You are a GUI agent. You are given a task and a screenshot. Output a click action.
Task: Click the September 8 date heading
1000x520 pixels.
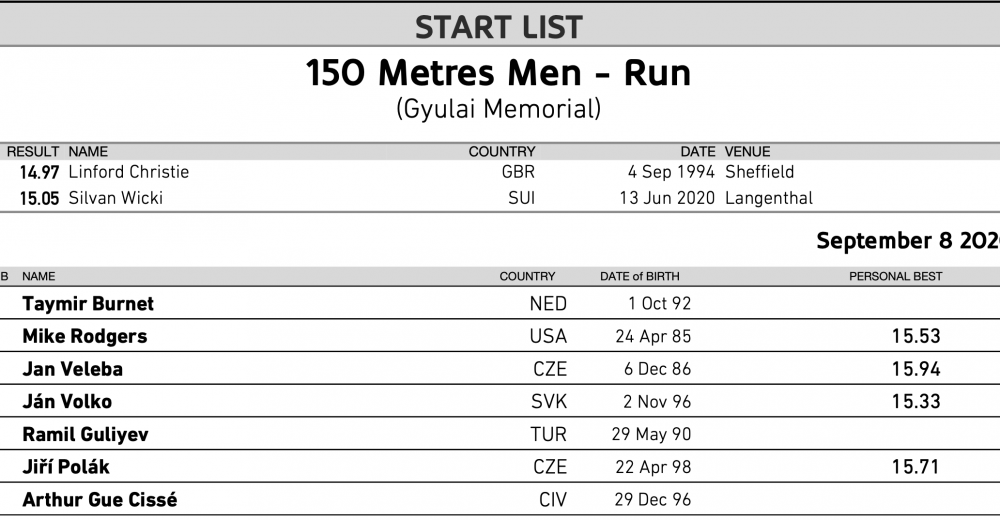coord(908,241)
